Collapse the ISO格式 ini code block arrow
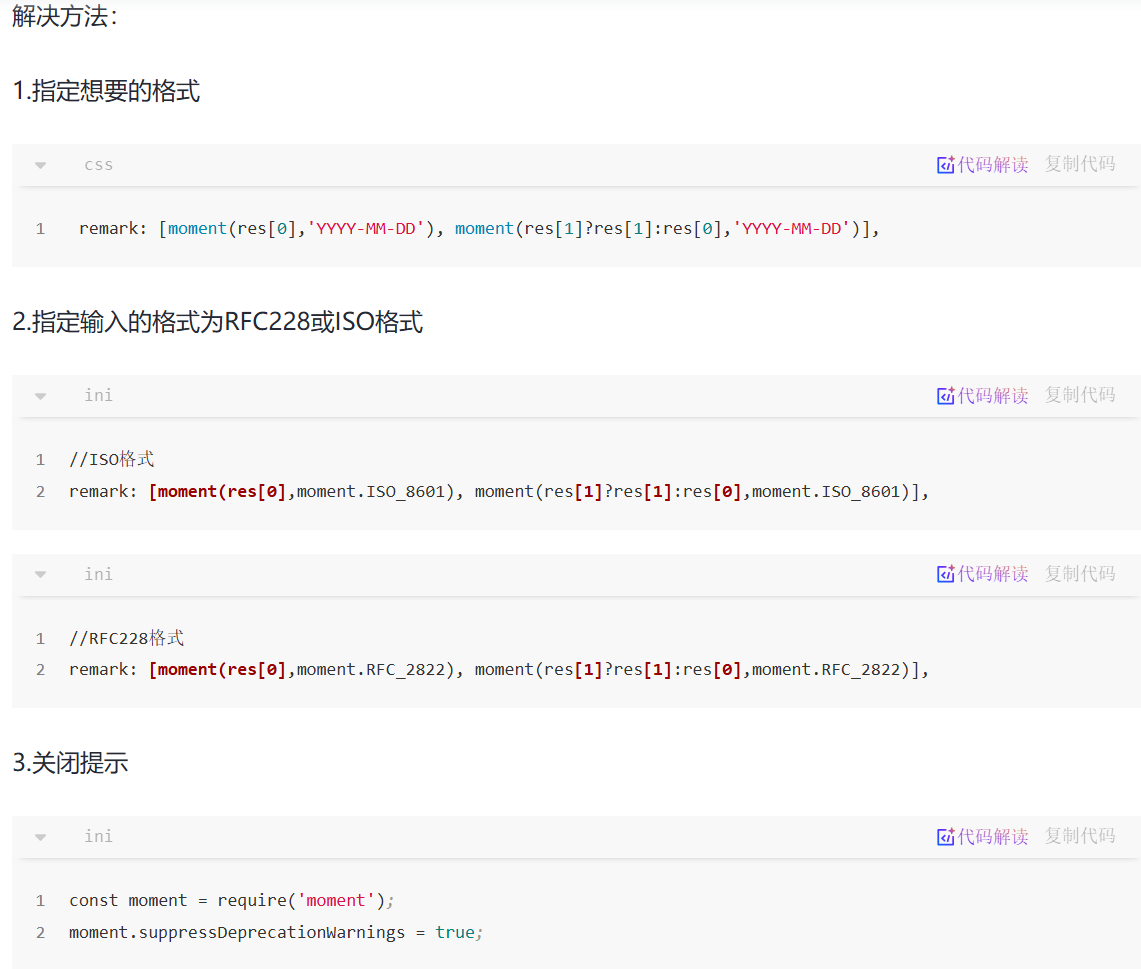The height and width of the screenshot is (969, 1141). click(41, 396)
